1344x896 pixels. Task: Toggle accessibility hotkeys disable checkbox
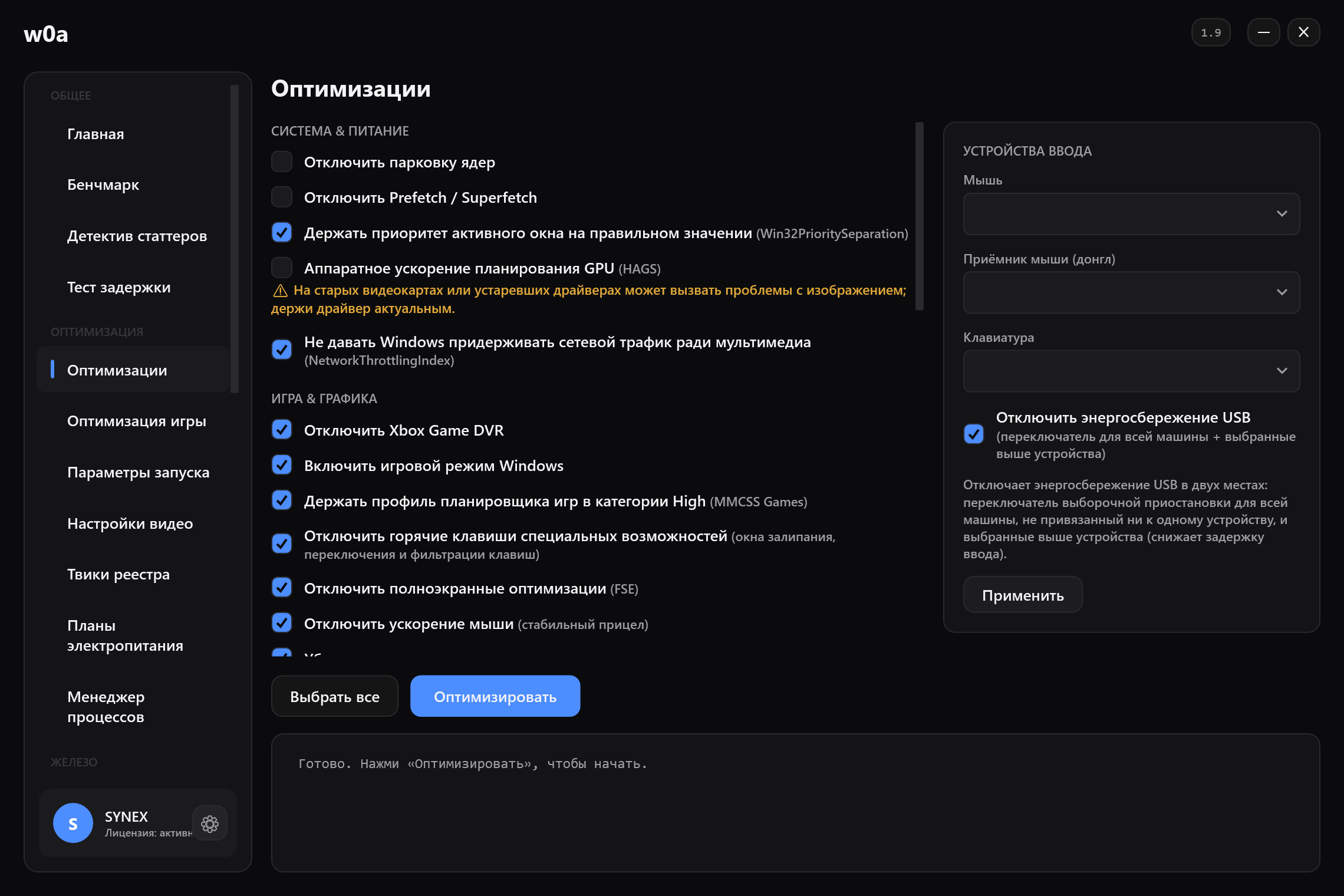pyautogui.click(x=282, y=543)
